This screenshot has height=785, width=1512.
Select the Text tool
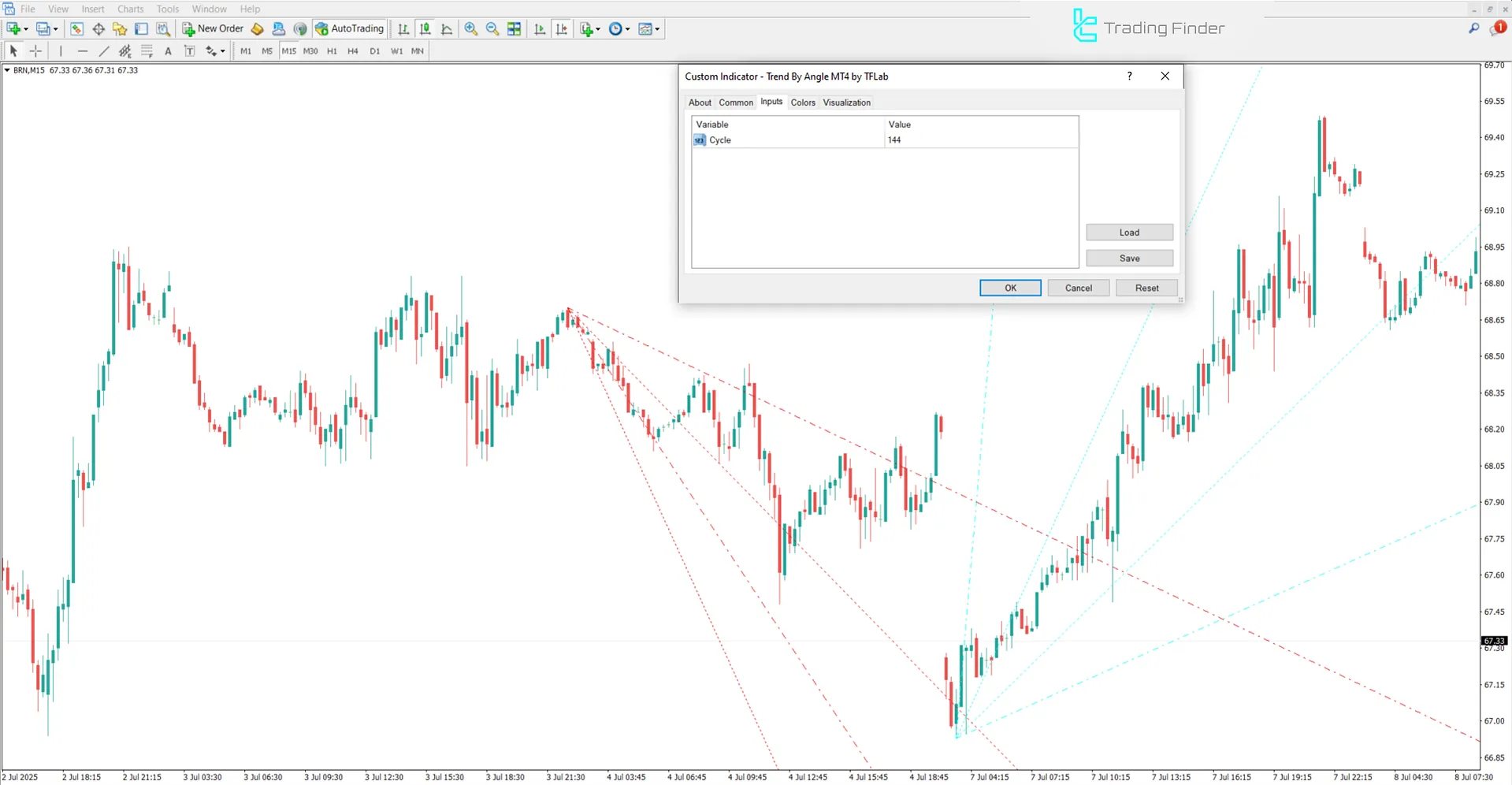[168, 50]
